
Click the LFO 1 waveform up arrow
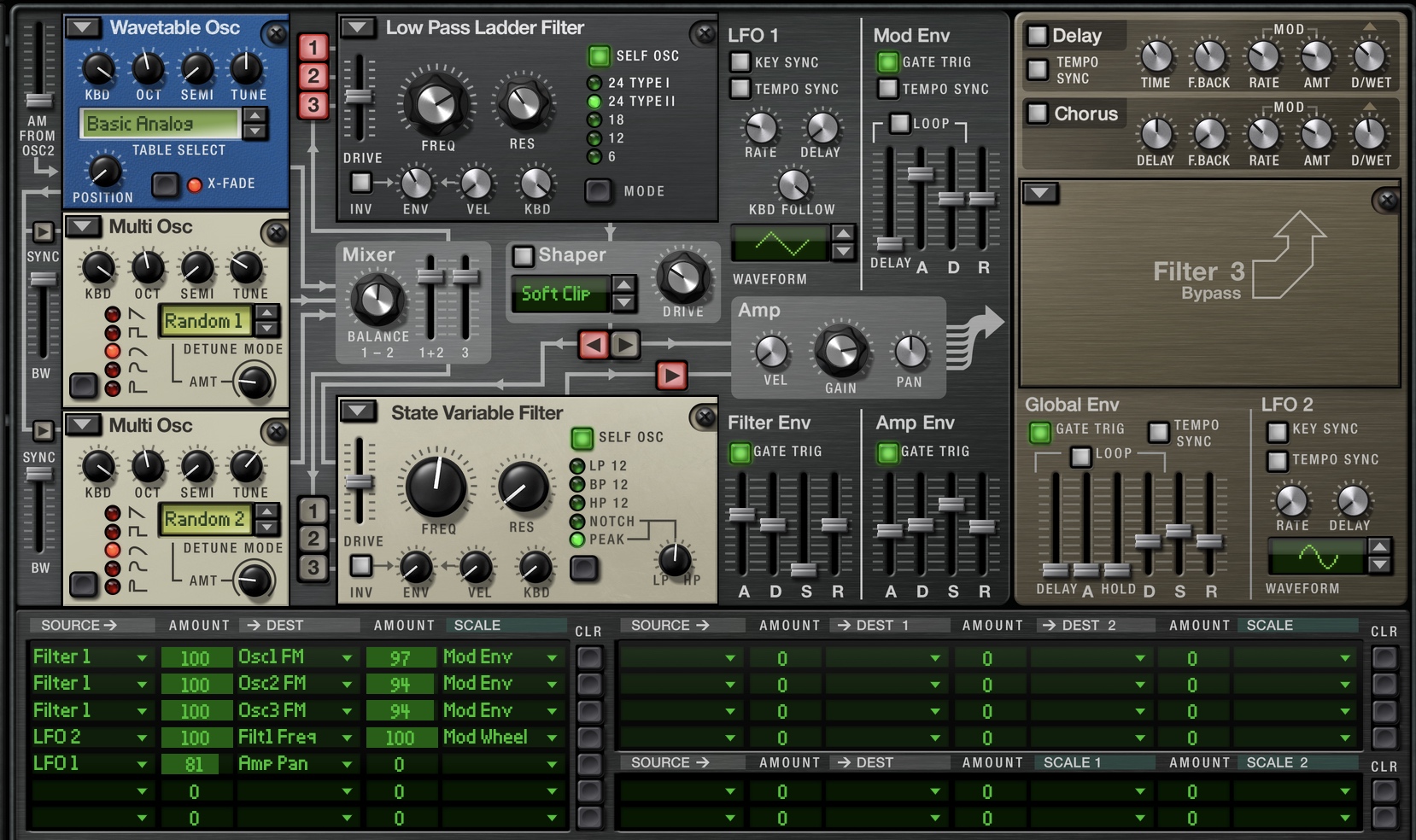(843, 234)
